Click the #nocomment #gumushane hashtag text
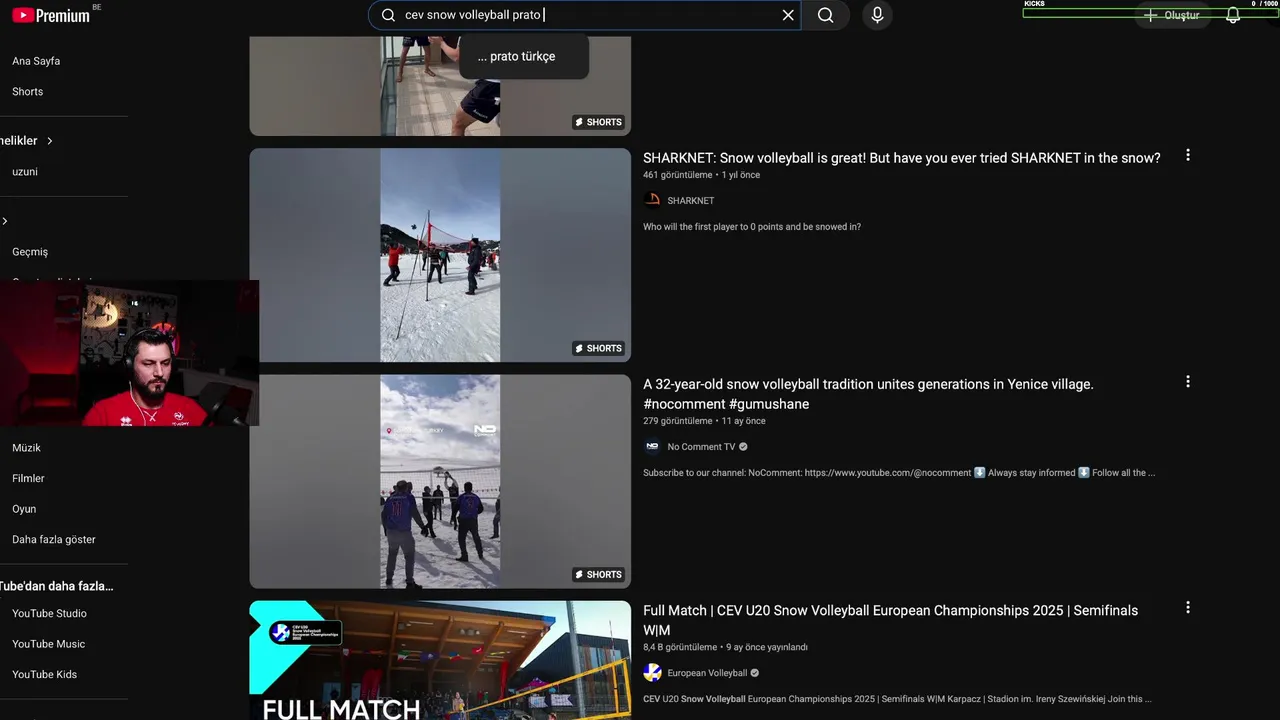Screen dimensions: 1280x720 (726, 404)
